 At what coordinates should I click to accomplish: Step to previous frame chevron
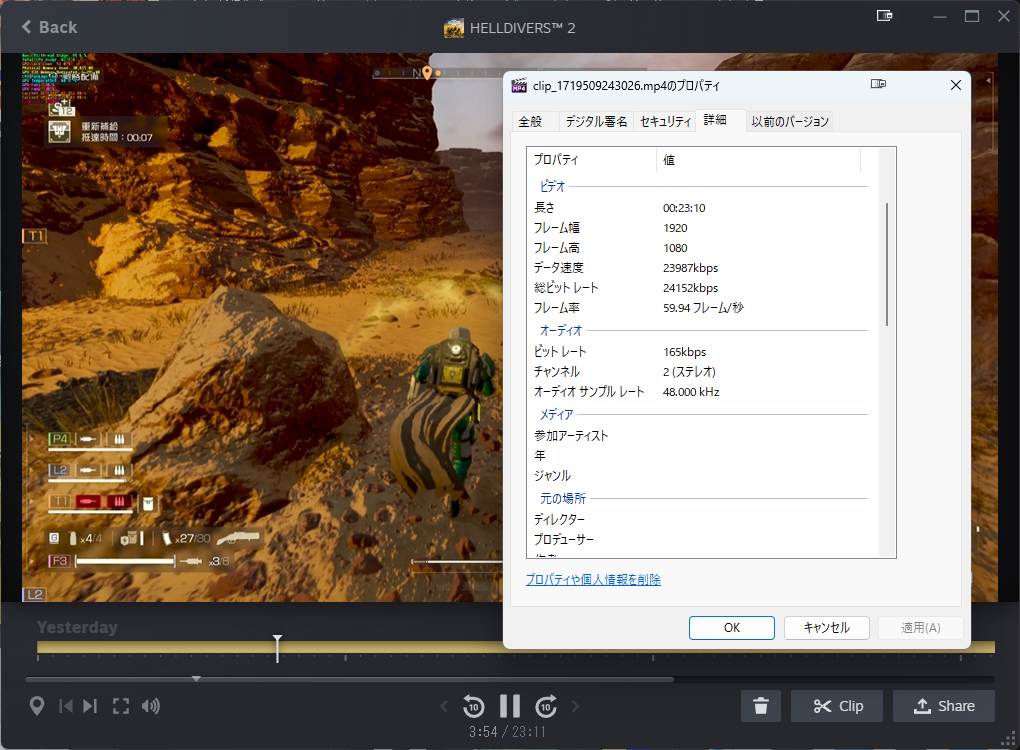pos(444,706)
